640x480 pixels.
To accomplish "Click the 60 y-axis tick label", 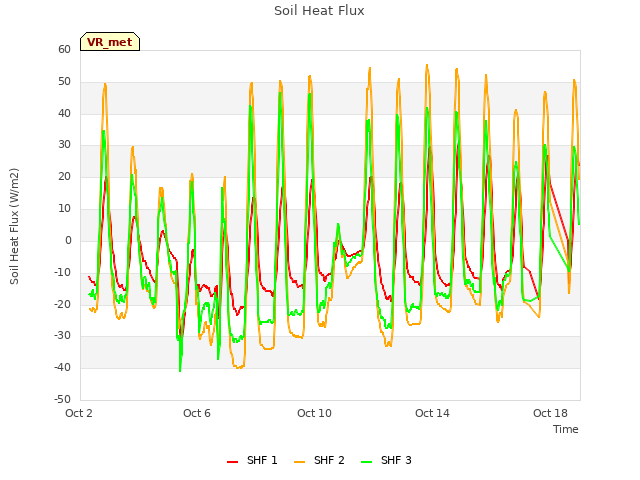I will coord(64,49).
